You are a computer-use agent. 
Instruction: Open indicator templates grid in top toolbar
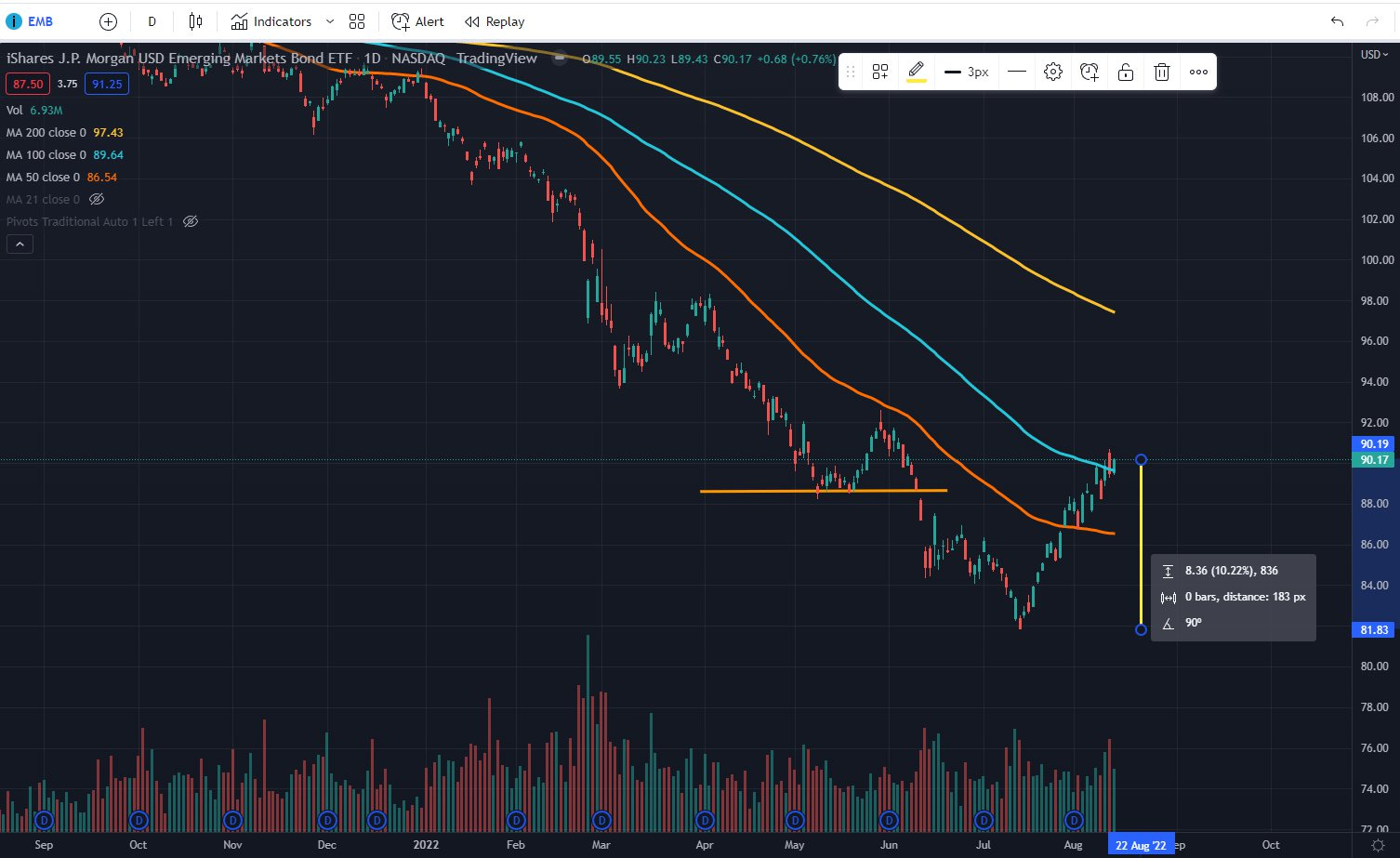tap(357, 21)
